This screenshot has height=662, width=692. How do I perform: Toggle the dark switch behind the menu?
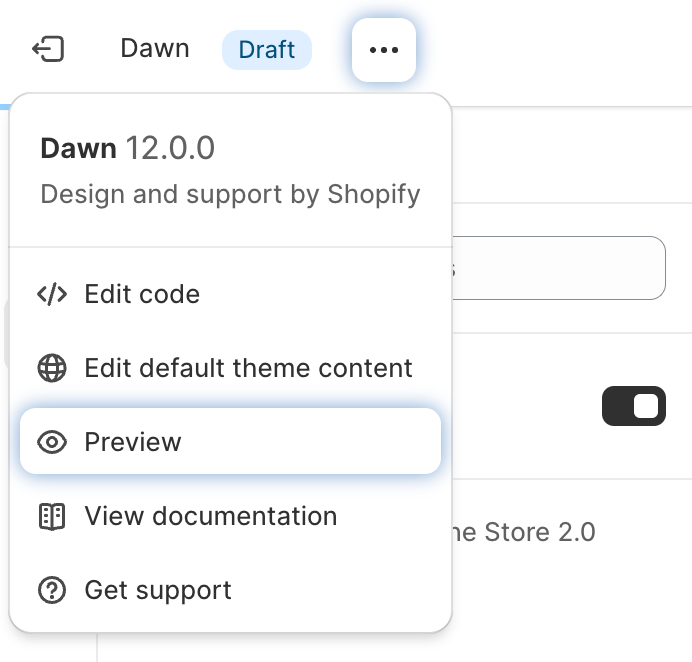[634, 406]
